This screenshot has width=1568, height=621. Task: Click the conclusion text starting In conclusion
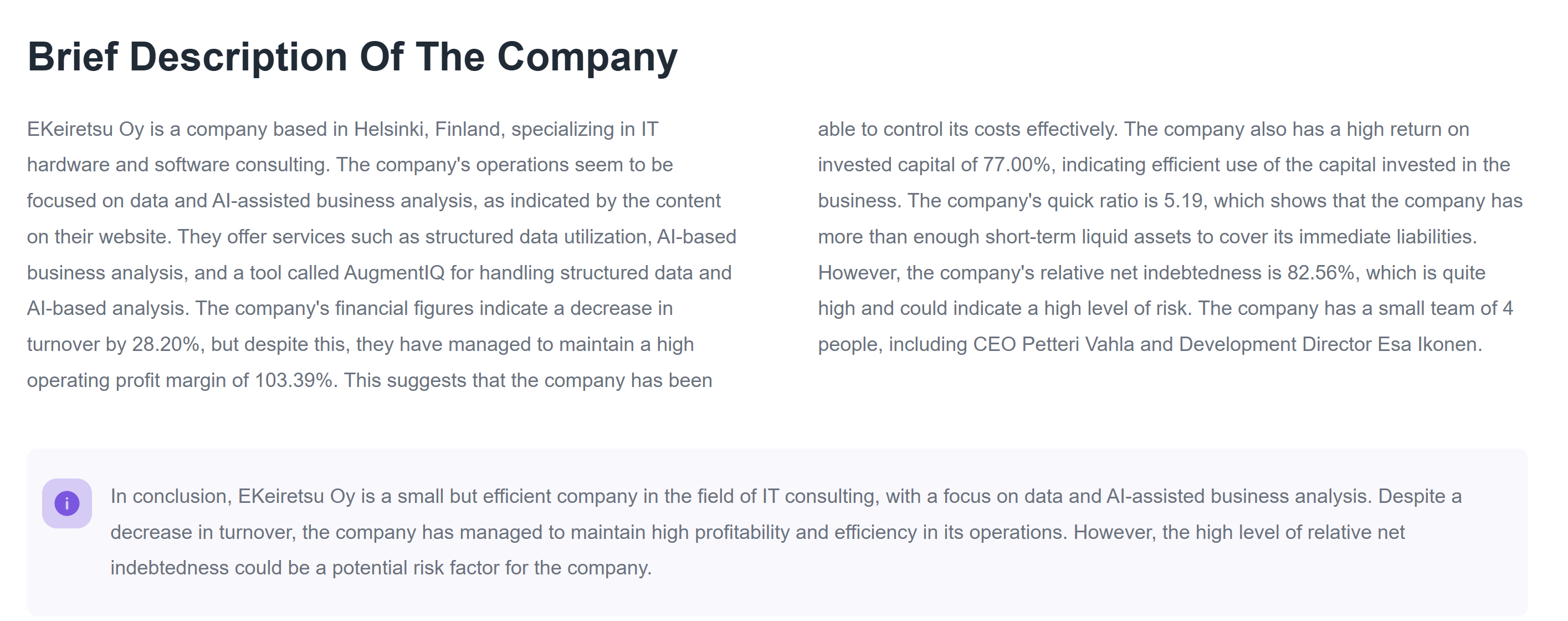pos(786,531)
